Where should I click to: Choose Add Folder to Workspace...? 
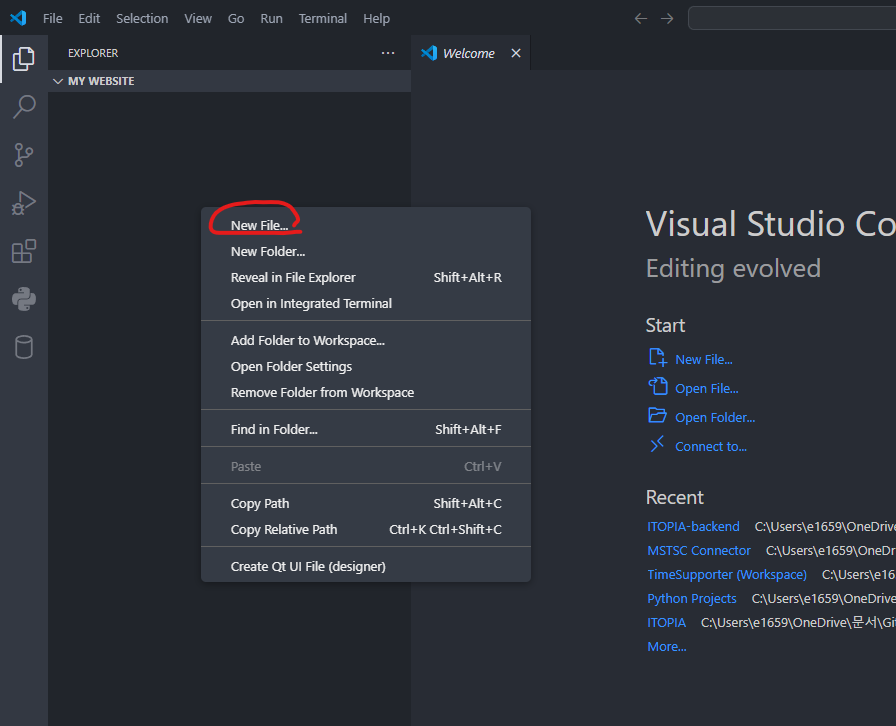pos(366,341)
